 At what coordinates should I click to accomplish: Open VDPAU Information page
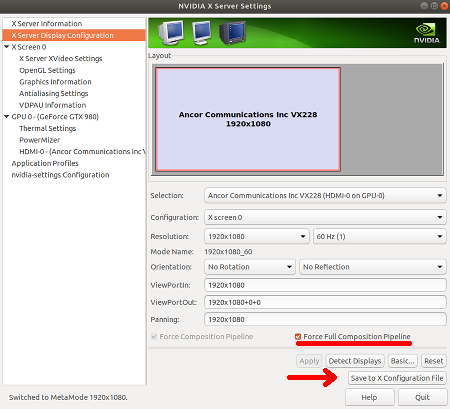(53, 105)
